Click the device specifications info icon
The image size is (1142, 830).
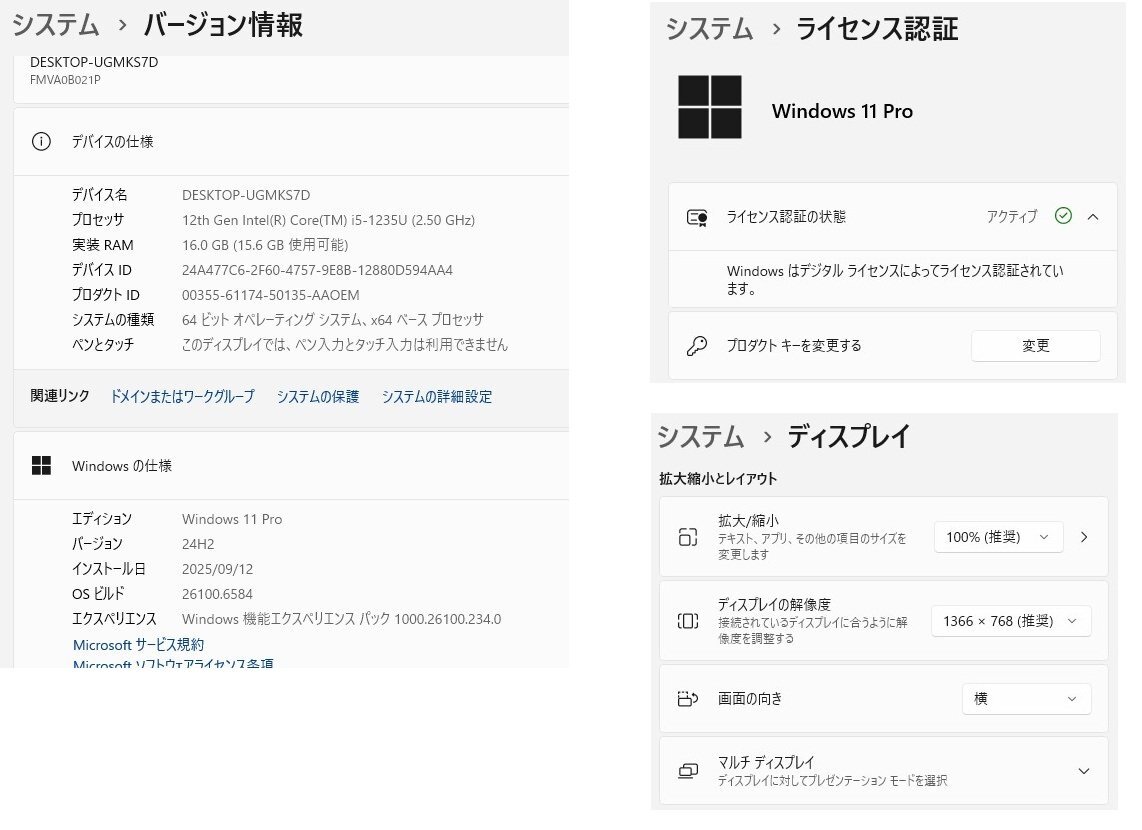coord(42,141)
